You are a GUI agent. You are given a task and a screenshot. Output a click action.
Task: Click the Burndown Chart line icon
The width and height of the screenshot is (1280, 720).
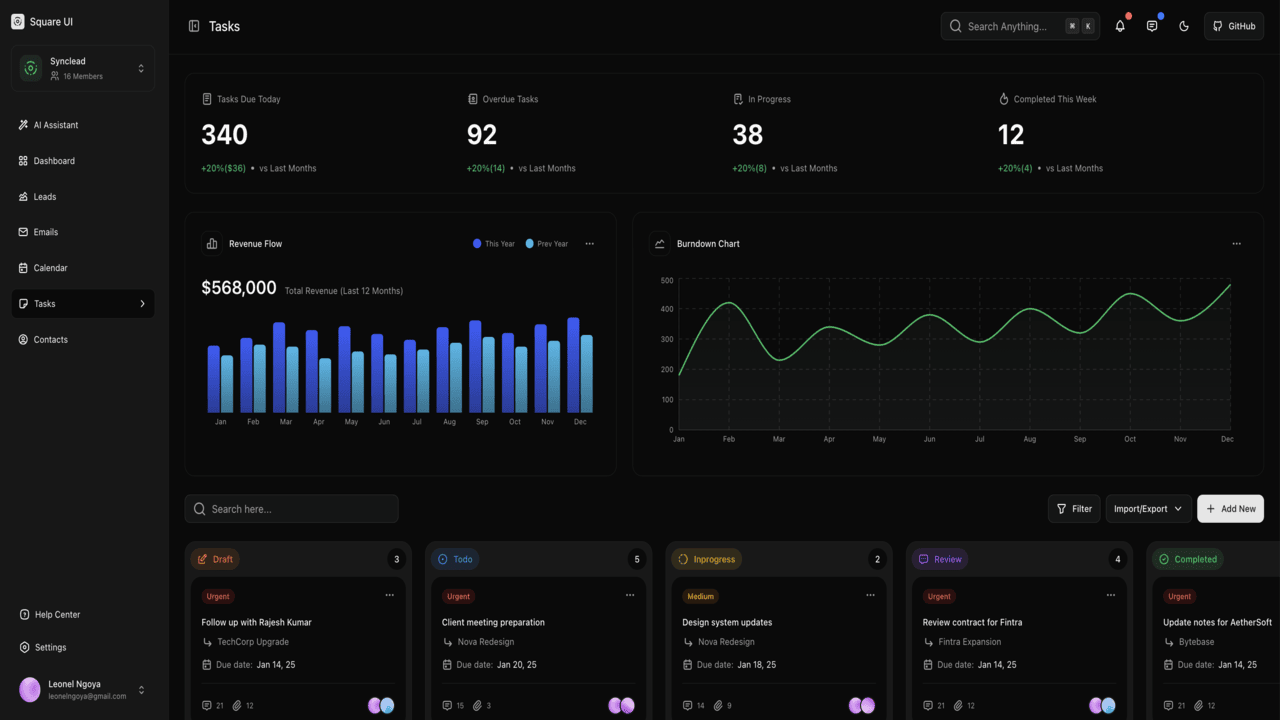coord(660,243)
